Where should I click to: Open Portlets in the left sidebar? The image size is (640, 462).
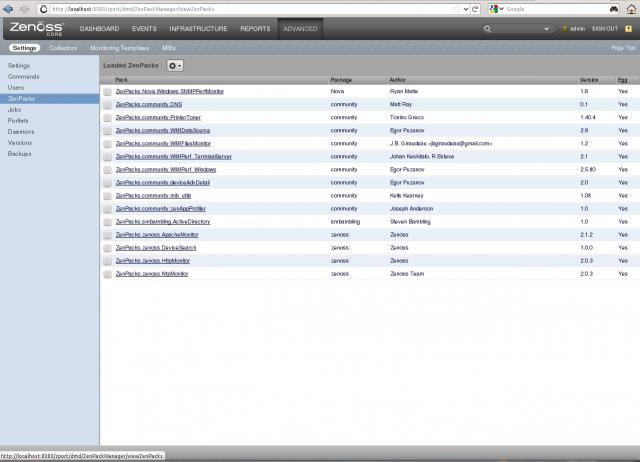point(18,121)
